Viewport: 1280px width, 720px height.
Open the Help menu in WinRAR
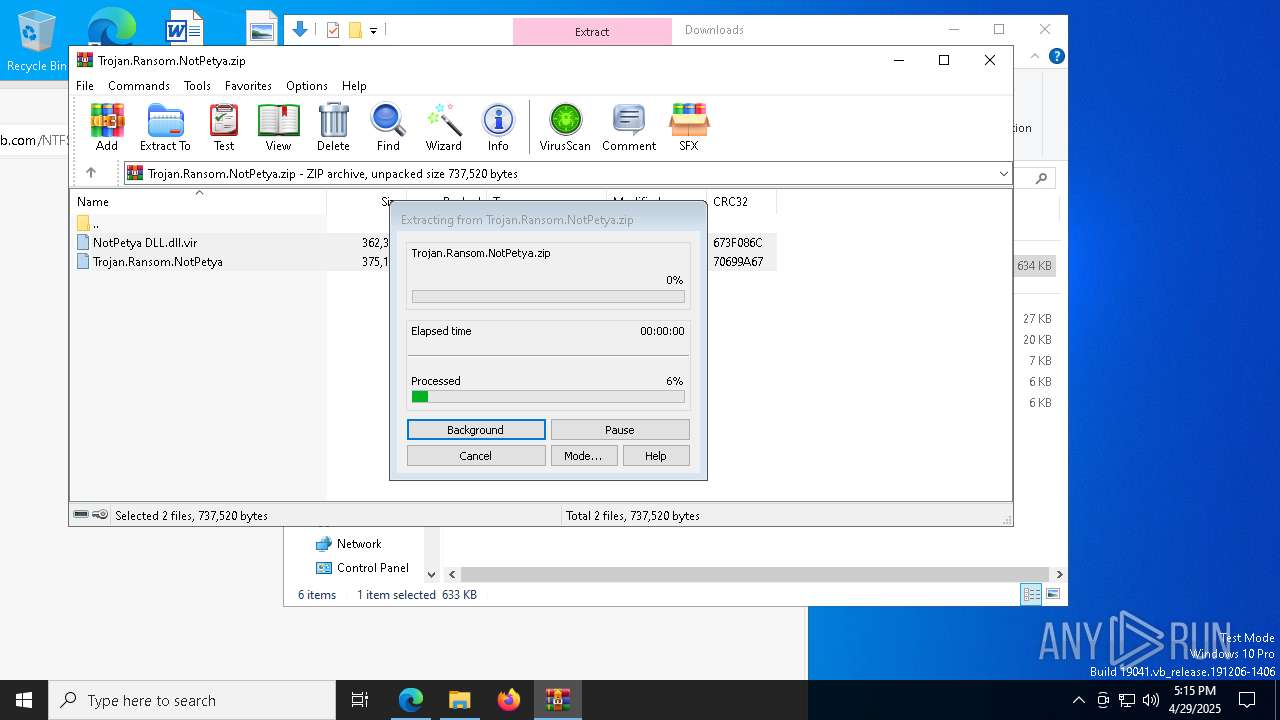354,86
